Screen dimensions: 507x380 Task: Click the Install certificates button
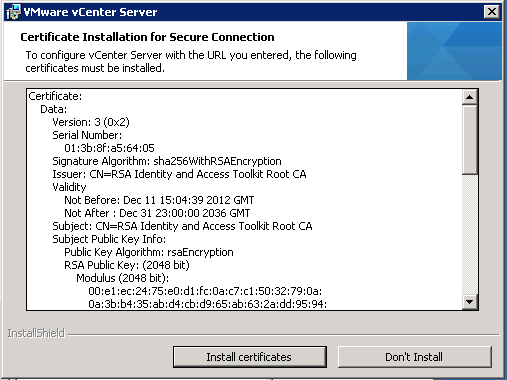click(x=250, y=357)
